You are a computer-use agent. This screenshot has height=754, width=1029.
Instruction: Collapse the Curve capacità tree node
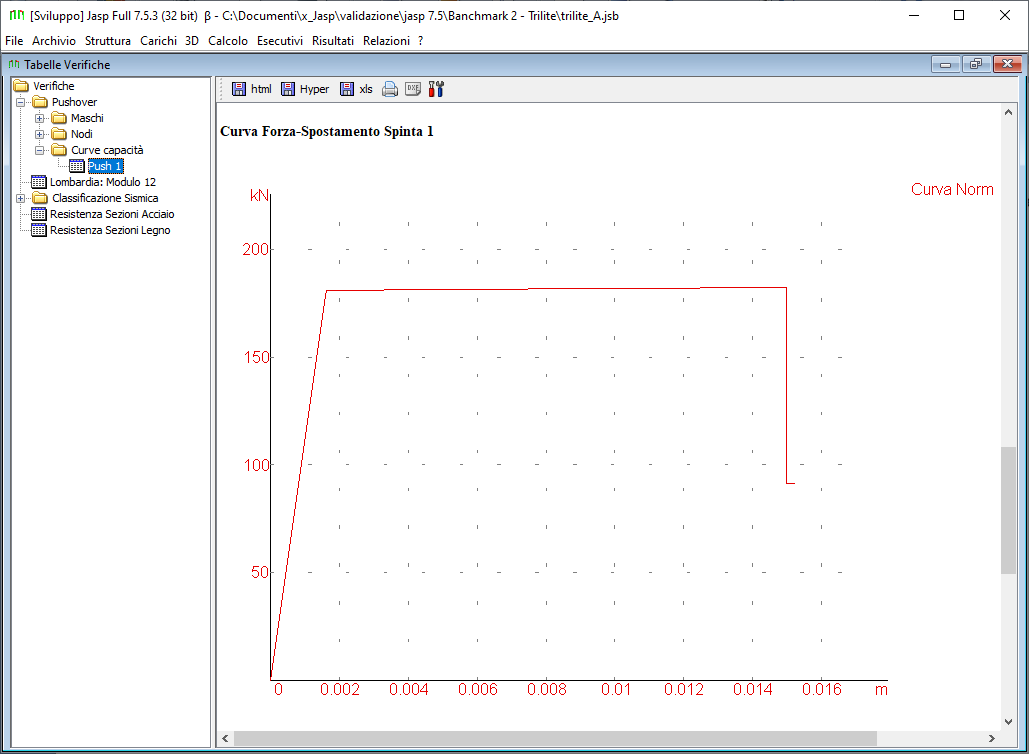coord(39,150)
